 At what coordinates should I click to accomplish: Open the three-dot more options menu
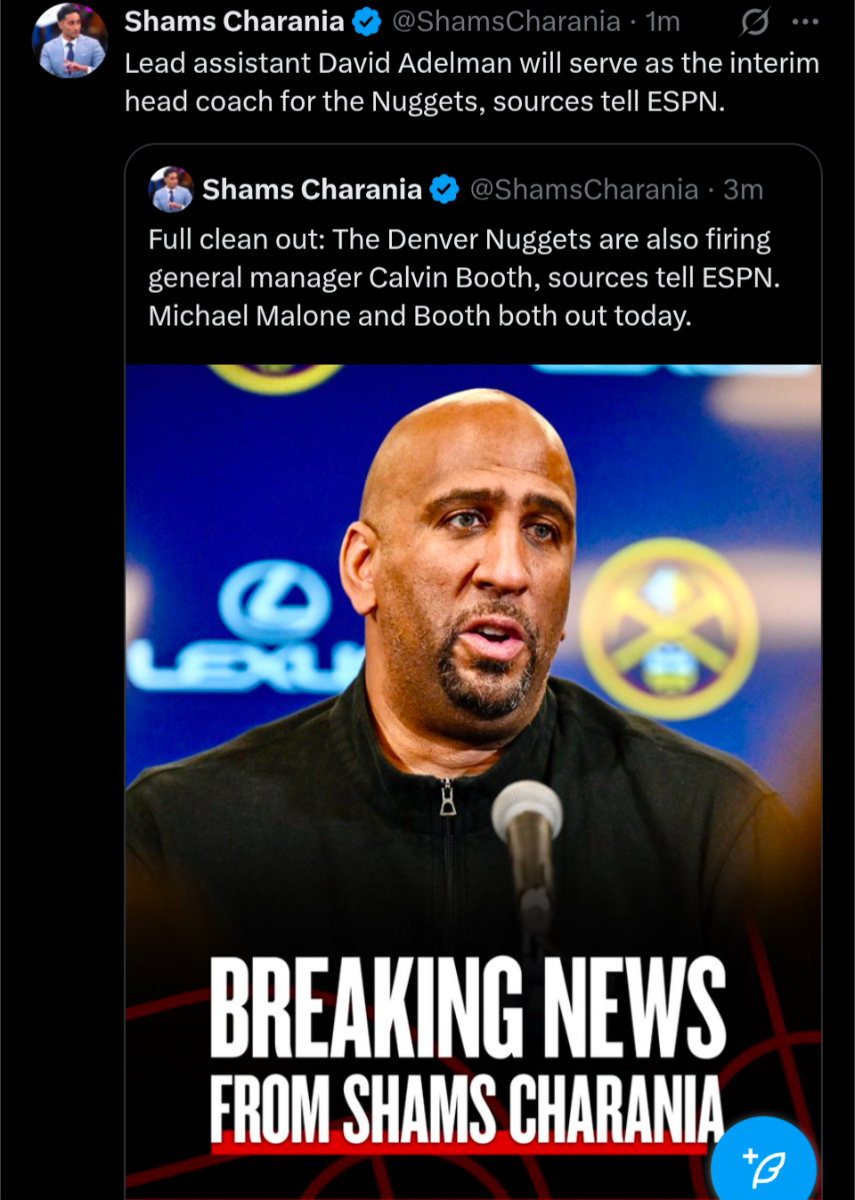804,21
